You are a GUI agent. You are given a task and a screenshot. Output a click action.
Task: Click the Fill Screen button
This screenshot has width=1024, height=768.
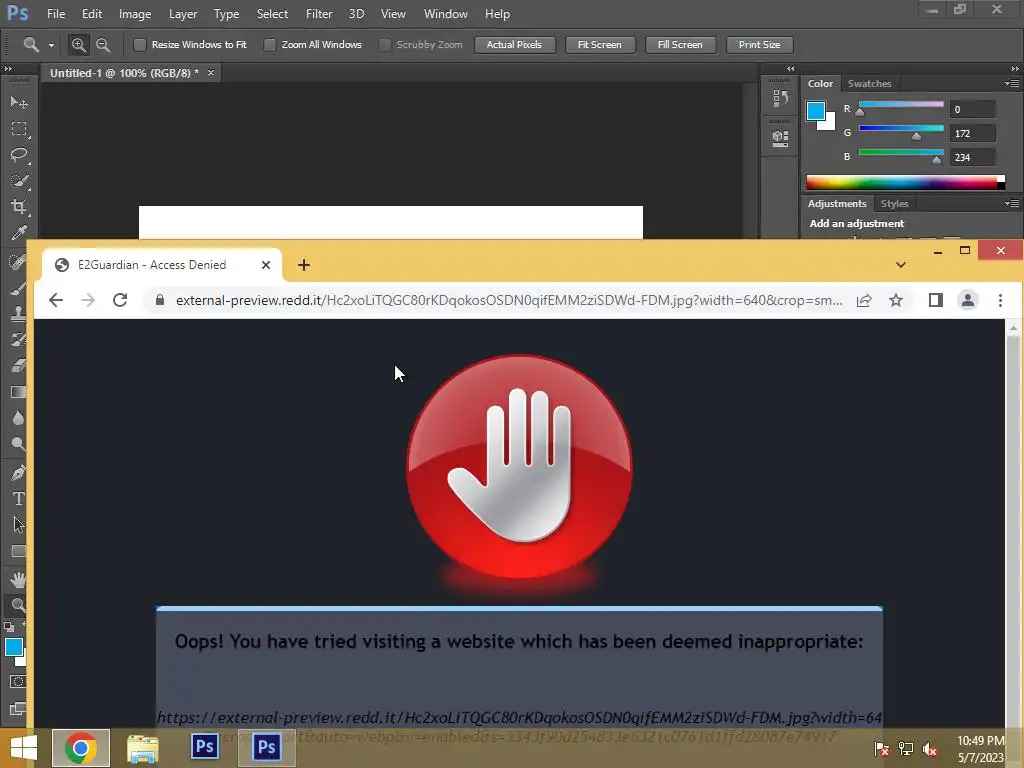click(x=680, y=44)
